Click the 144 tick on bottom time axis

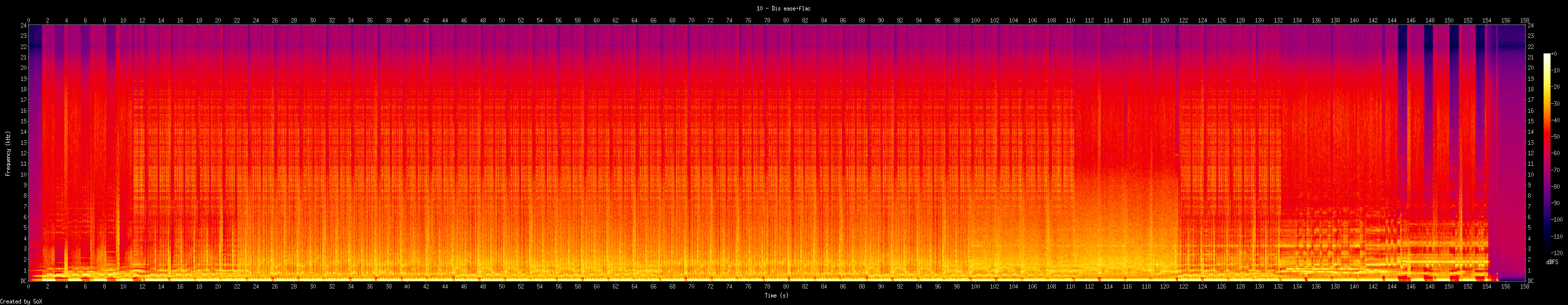coord(1392,286)
